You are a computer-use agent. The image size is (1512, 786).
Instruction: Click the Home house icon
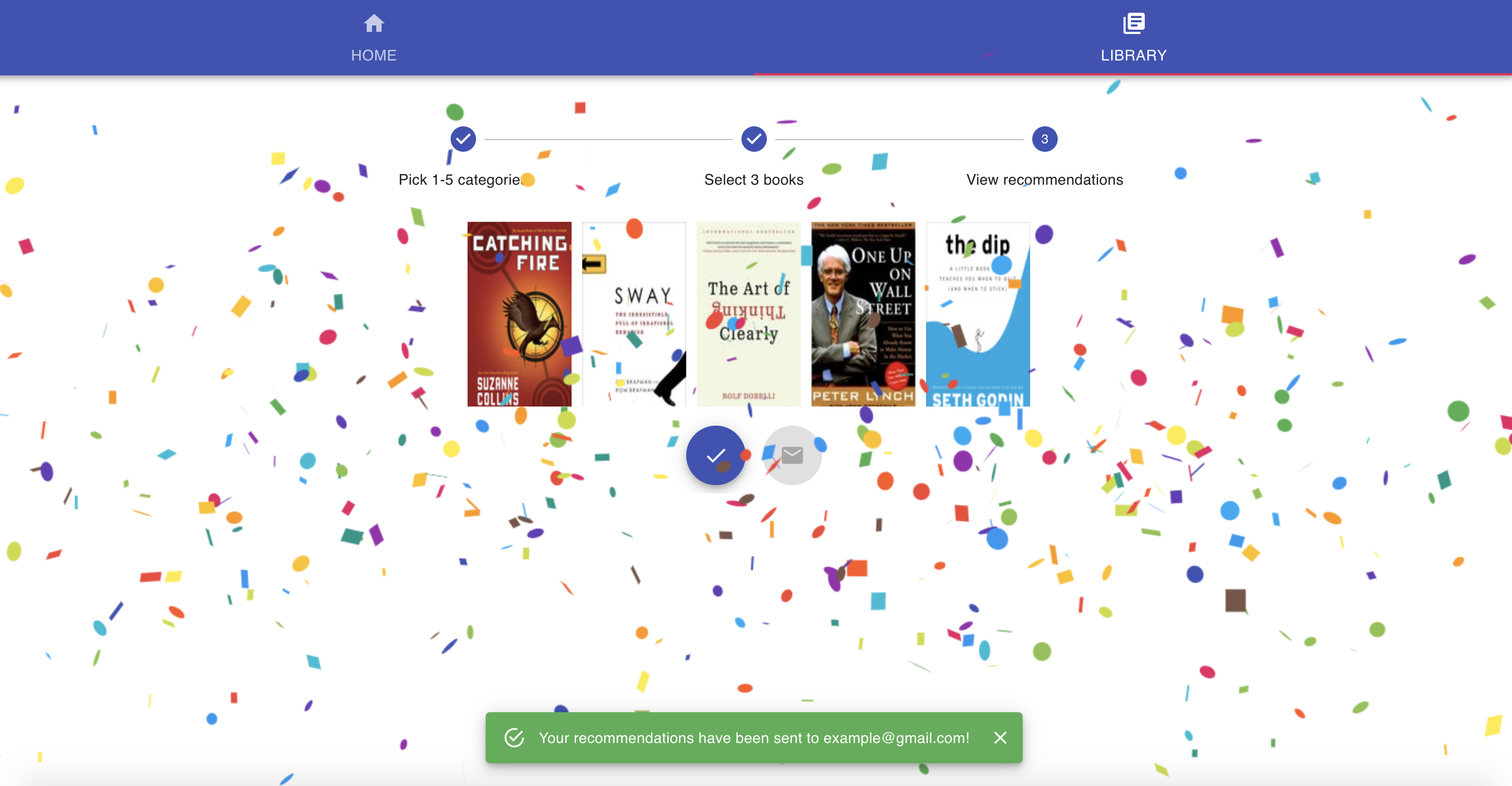click(373, 23)
